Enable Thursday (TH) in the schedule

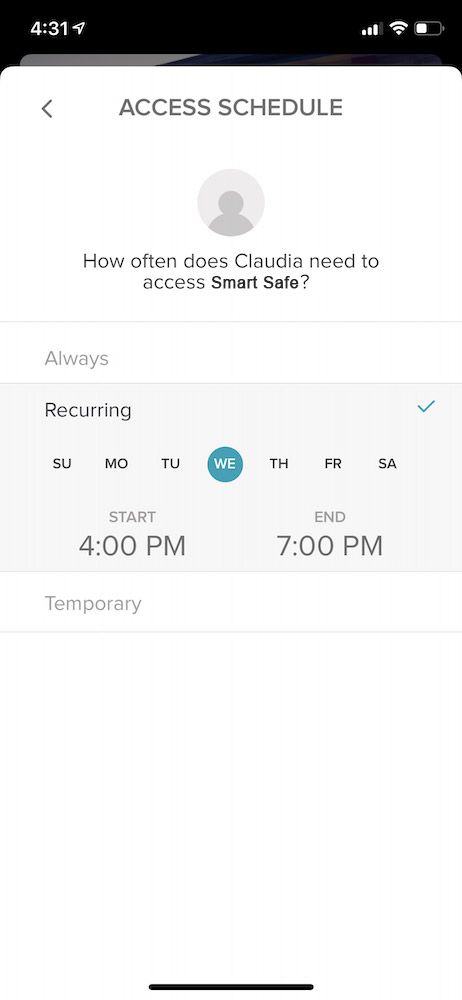point(279,464)
